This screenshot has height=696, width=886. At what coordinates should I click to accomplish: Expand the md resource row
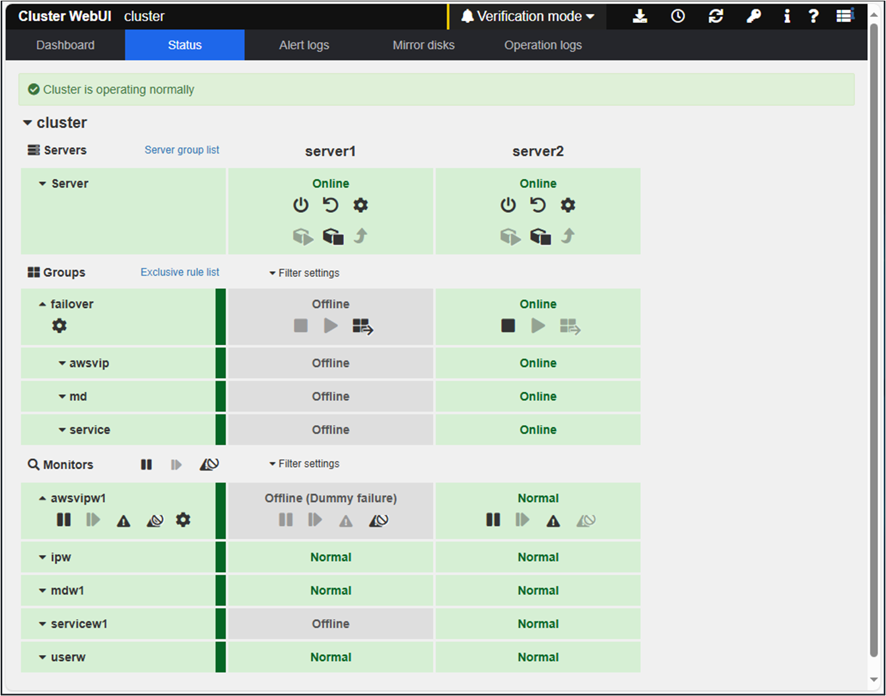[x=62, y=397]
